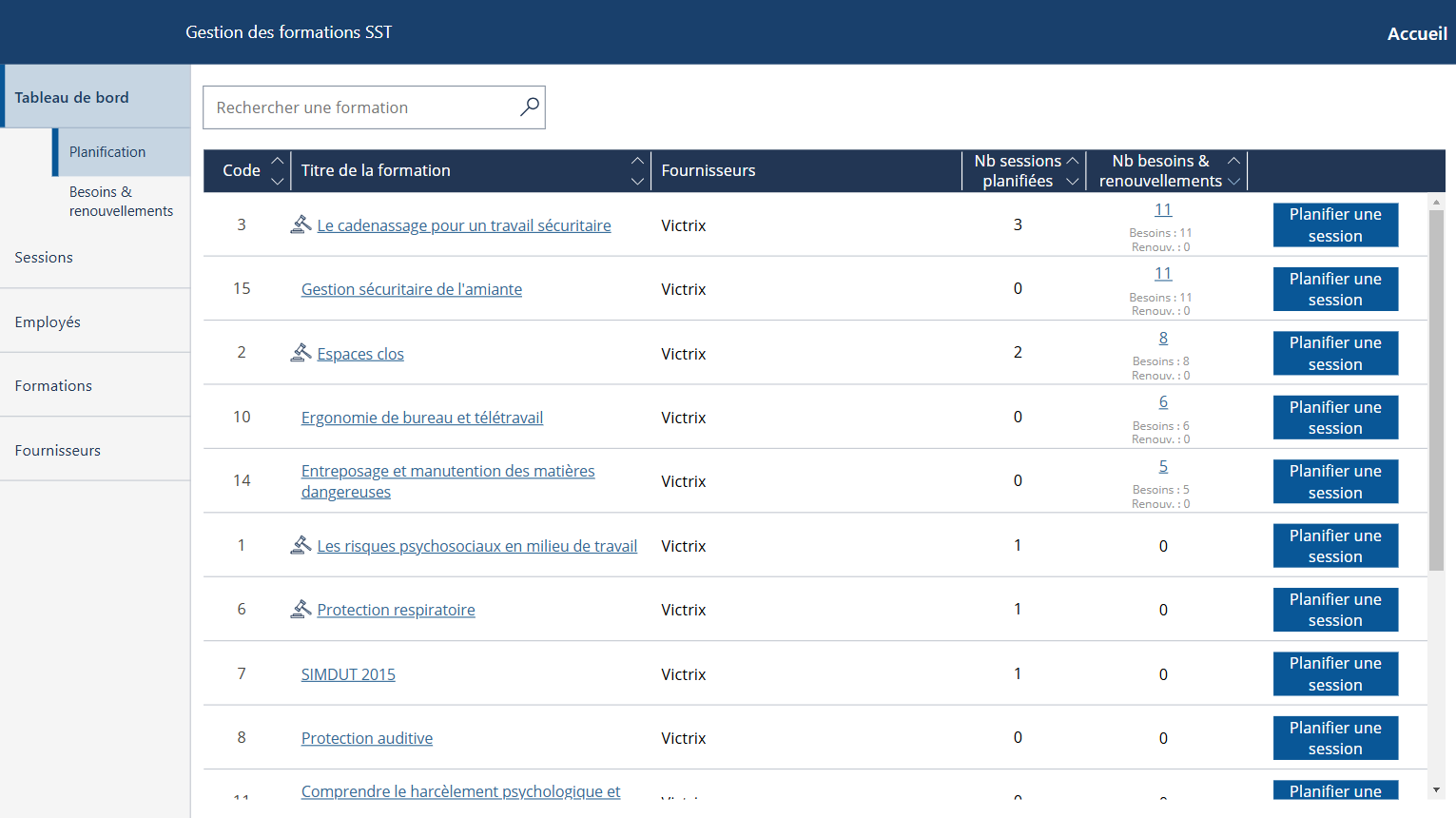
Task: Open Fournisseurs section
Action: tap(95, 450)
